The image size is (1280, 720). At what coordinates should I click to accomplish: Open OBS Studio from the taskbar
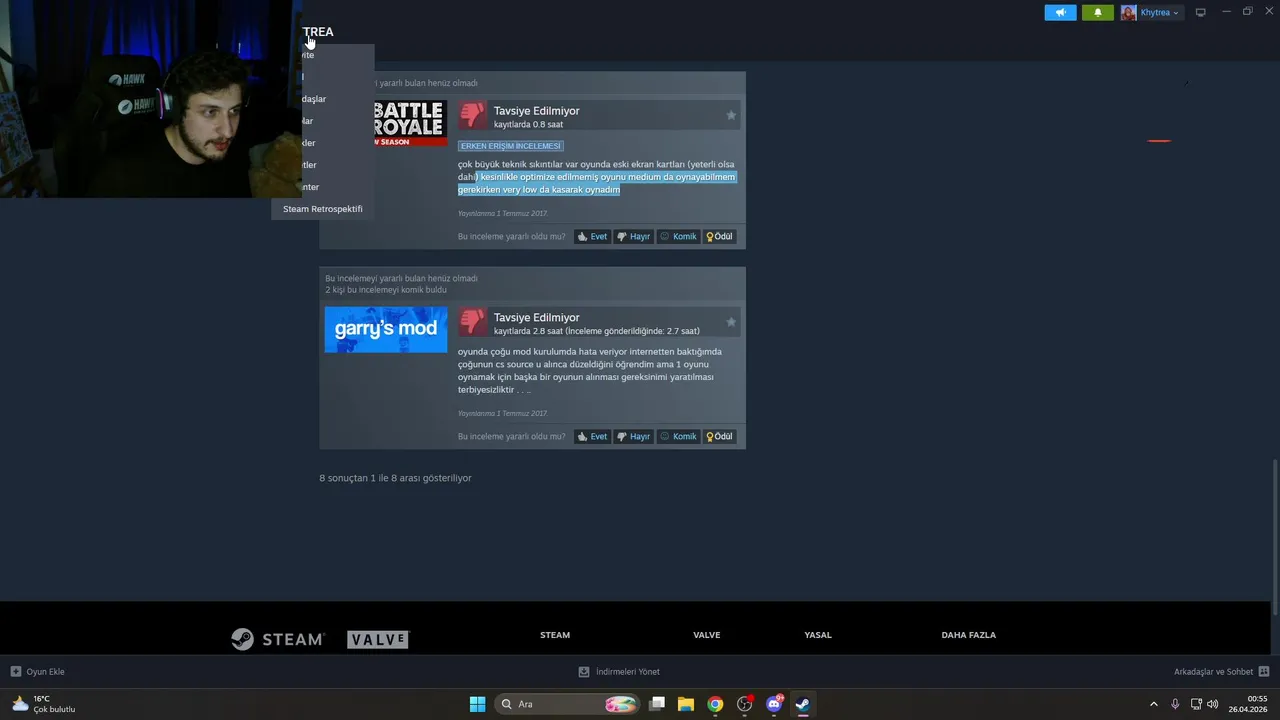[744, 704]
